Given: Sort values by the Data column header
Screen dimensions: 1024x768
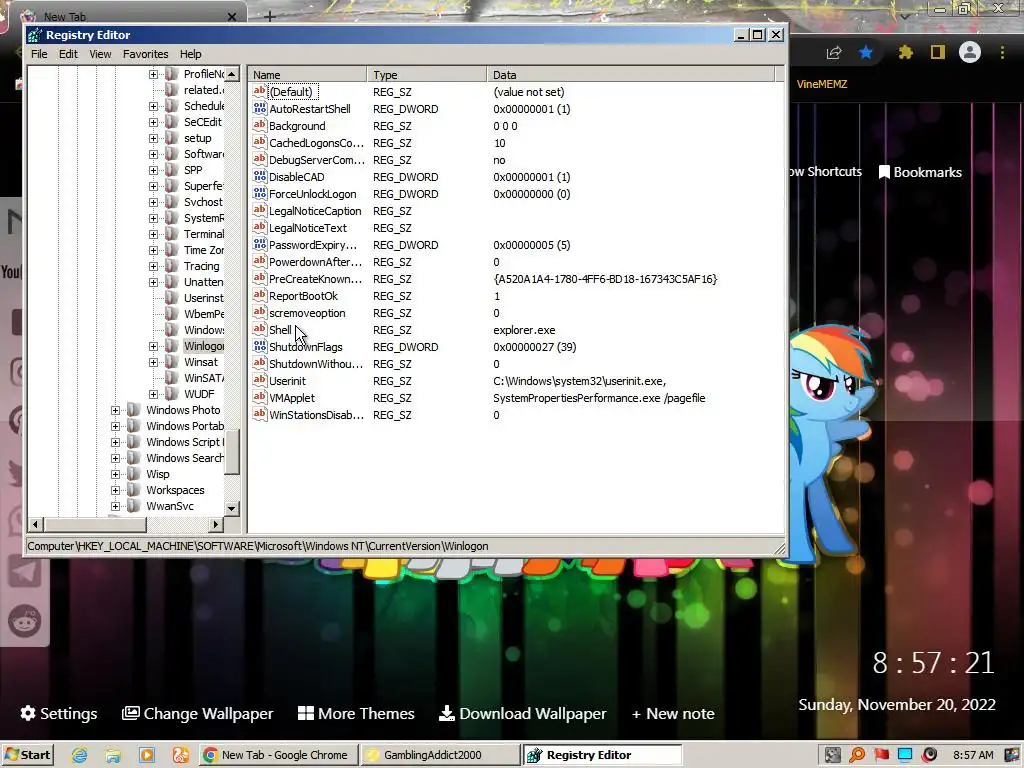Looking at the screenshot, I should (630, 74).
